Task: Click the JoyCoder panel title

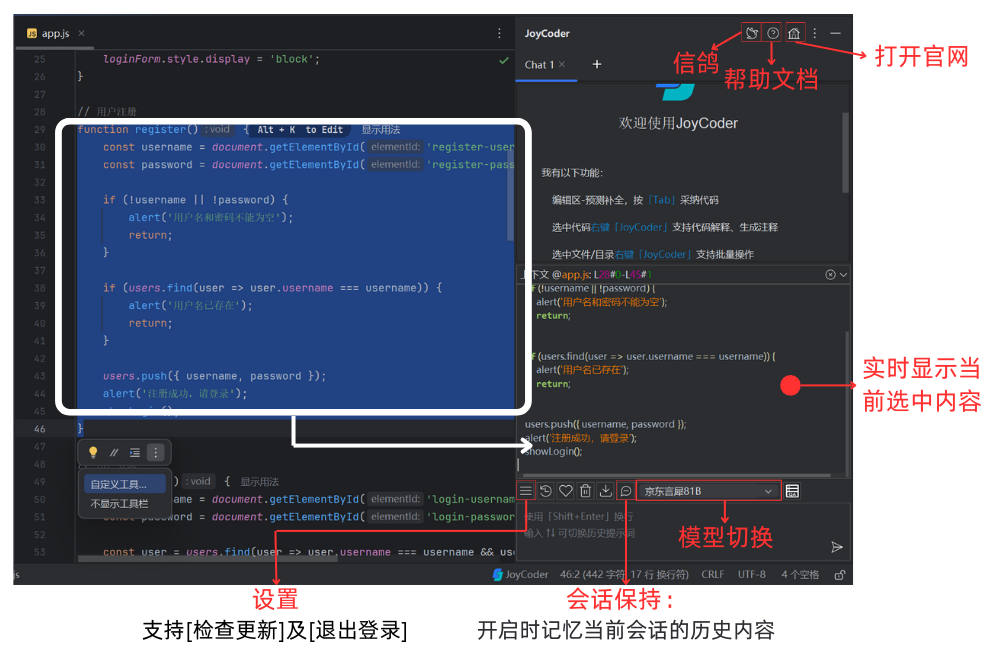Action: 547,33
